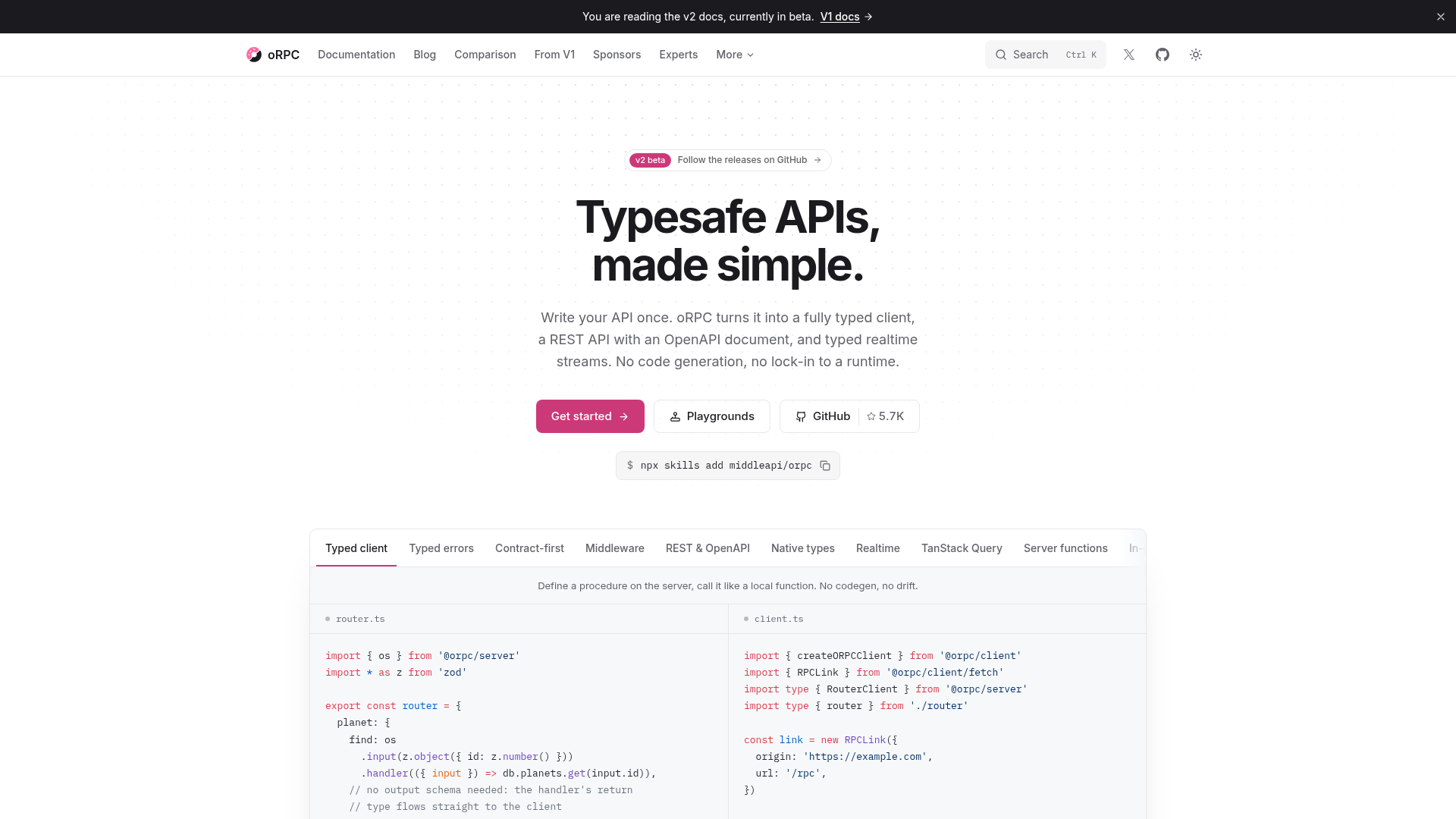This screenshot has height=819, width=1456.
Task: Switch to the Contract-first tab
Action: point(529,548)
